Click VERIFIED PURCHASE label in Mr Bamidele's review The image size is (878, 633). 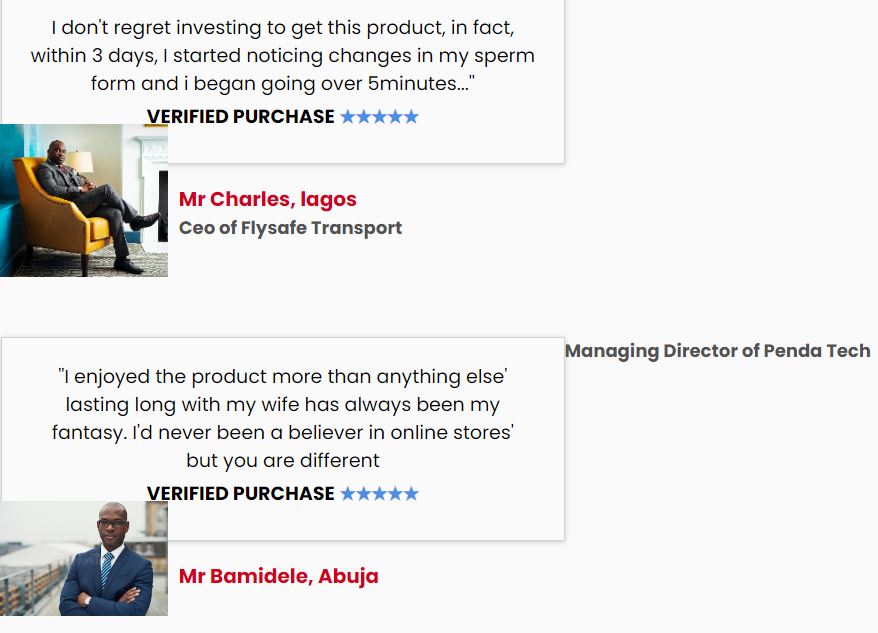240,494
